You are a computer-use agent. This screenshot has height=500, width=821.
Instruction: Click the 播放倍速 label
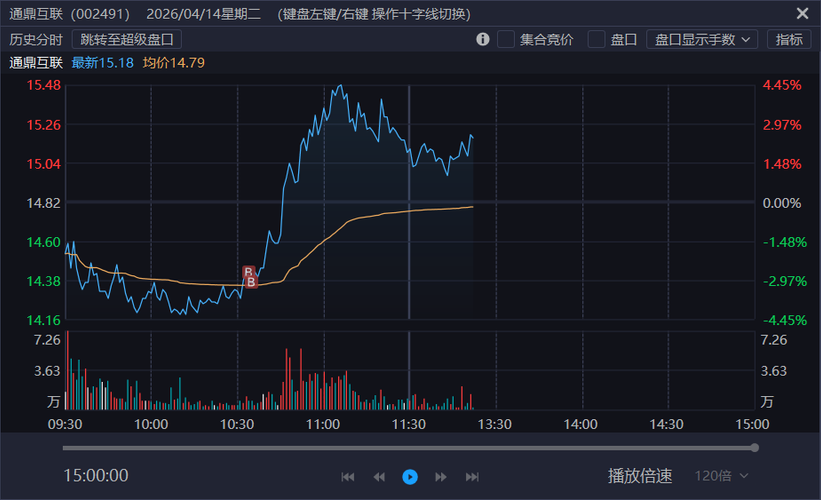pyautogui.click(x=640, y=476)
